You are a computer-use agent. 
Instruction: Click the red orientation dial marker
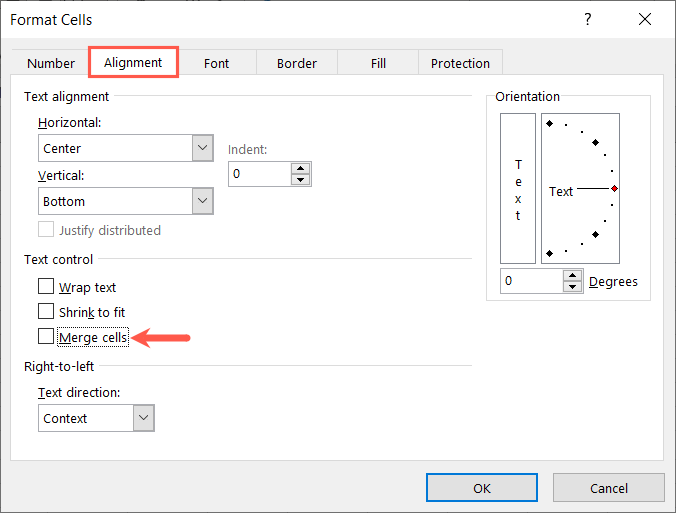click(x=614, y=189)
